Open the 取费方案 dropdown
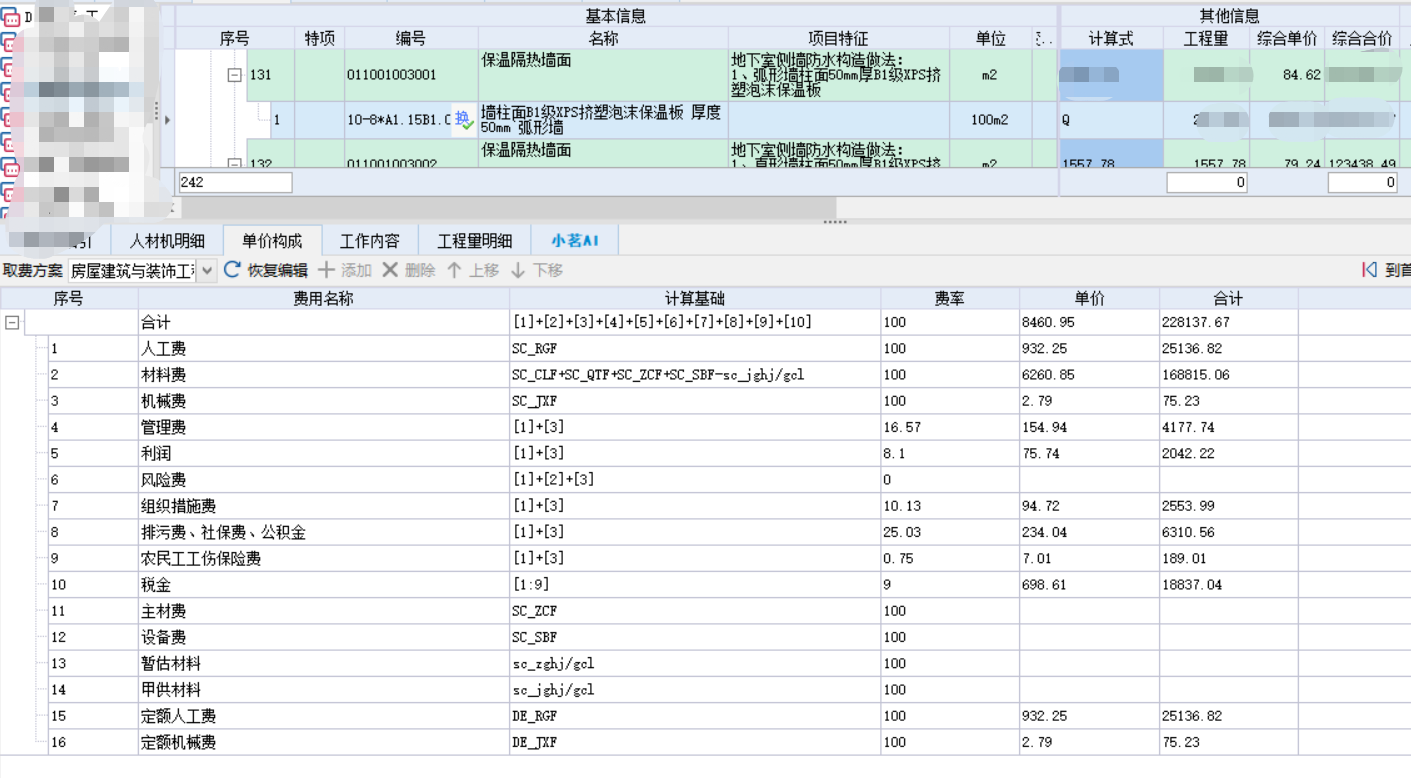This screenshot has width=1411, height=778. coord(207,270)
